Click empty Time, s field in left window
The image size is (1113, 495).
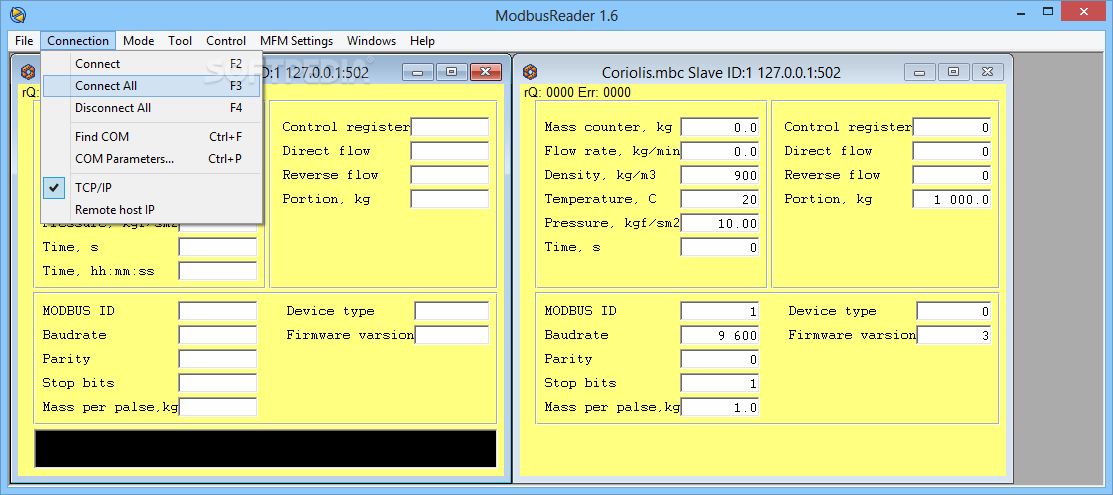tap(218, 247)
